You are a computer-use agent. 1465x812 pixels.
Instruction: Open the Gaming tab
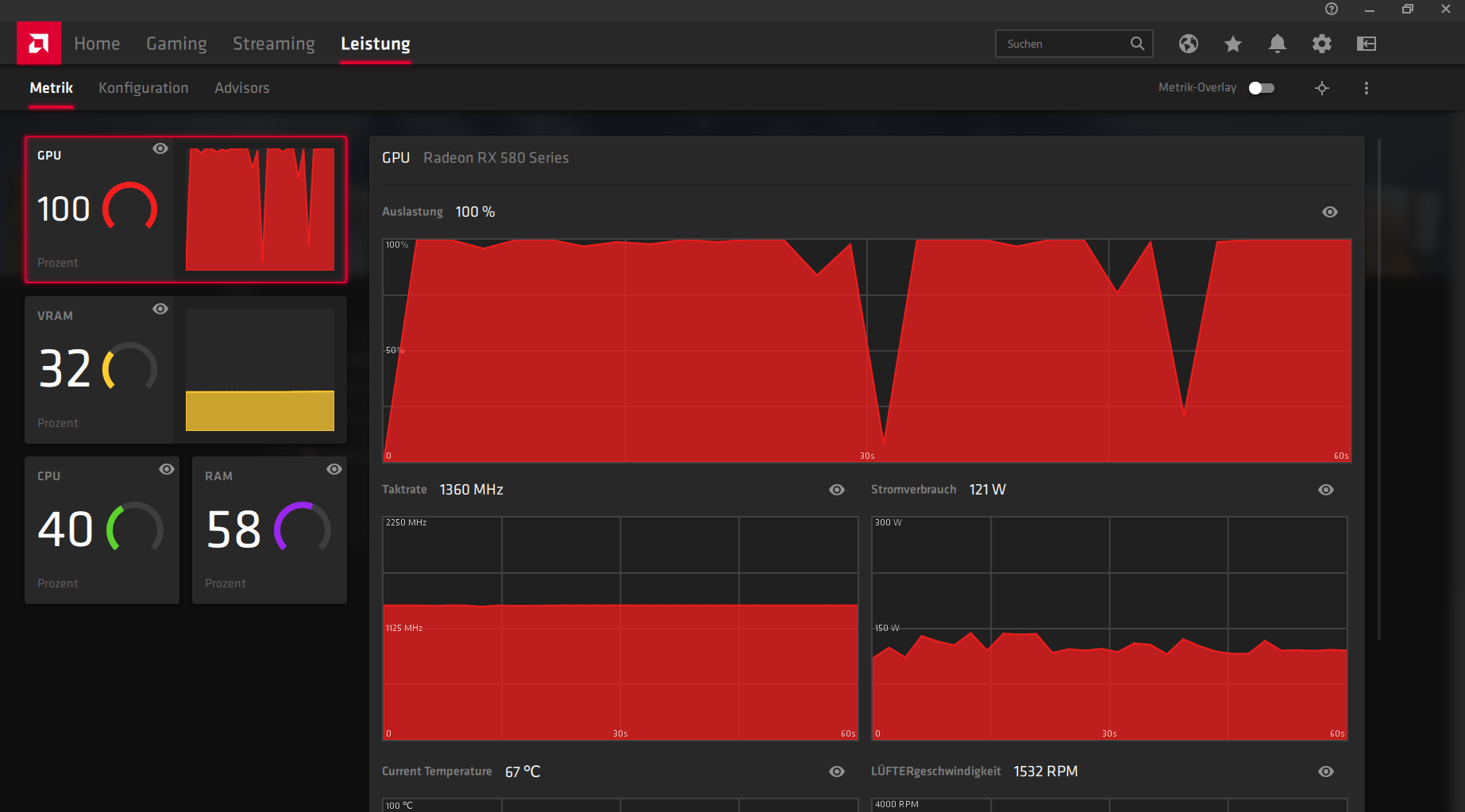[176, 44]
